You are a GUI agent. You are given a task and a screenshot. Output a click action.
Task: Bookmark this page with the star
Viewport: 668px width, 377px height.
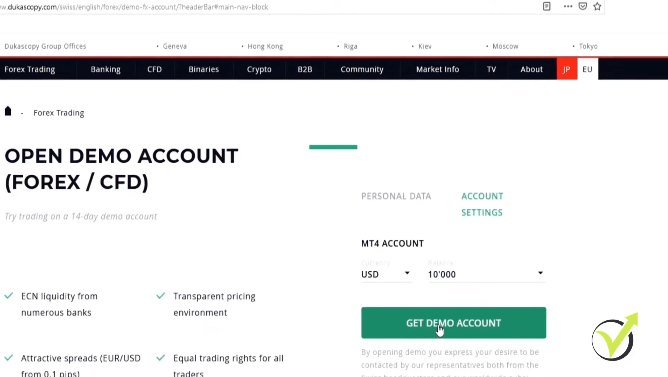point(597,6)
